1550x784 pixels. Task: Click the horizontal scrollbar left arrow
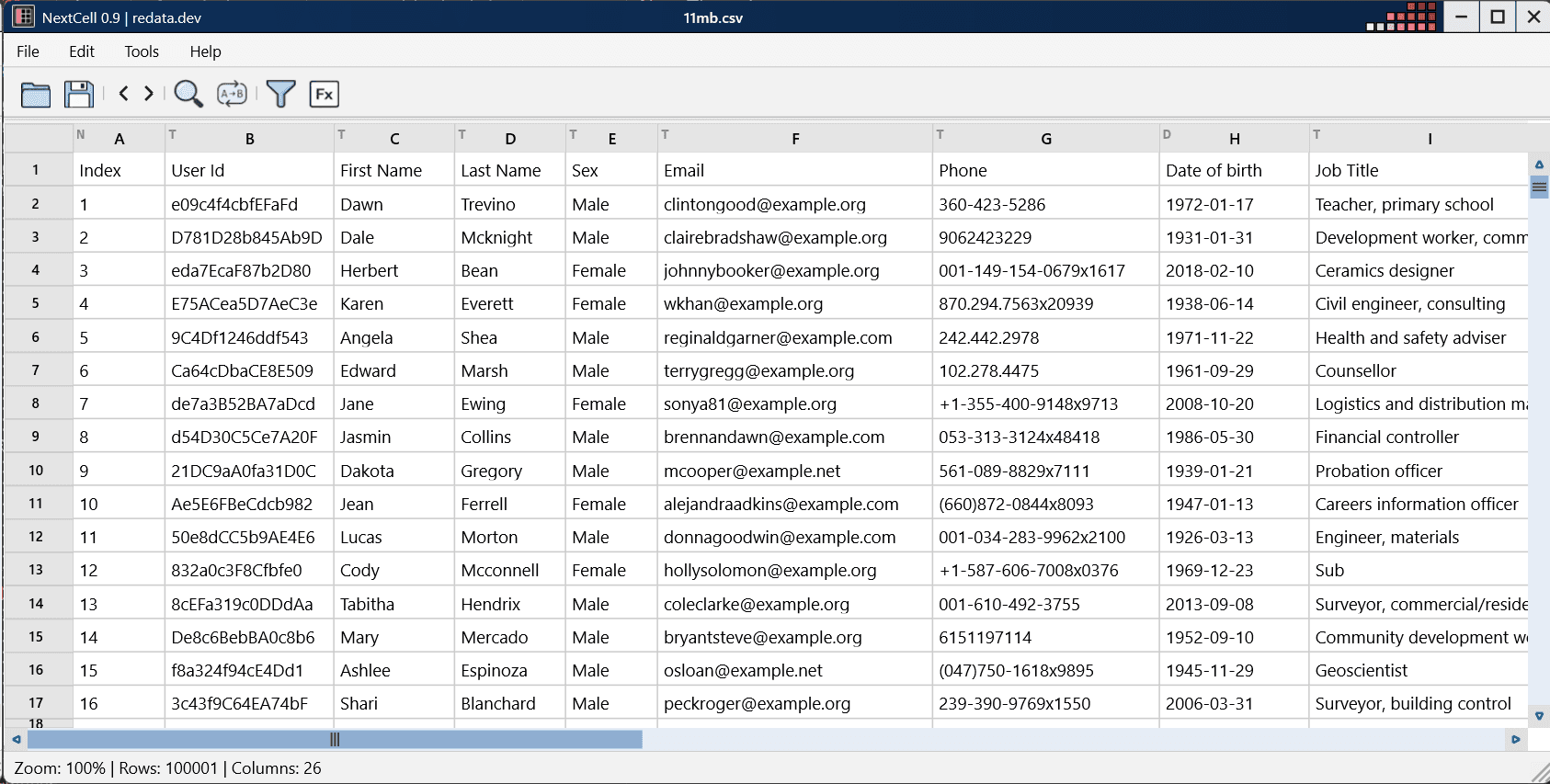coord(16,739)
